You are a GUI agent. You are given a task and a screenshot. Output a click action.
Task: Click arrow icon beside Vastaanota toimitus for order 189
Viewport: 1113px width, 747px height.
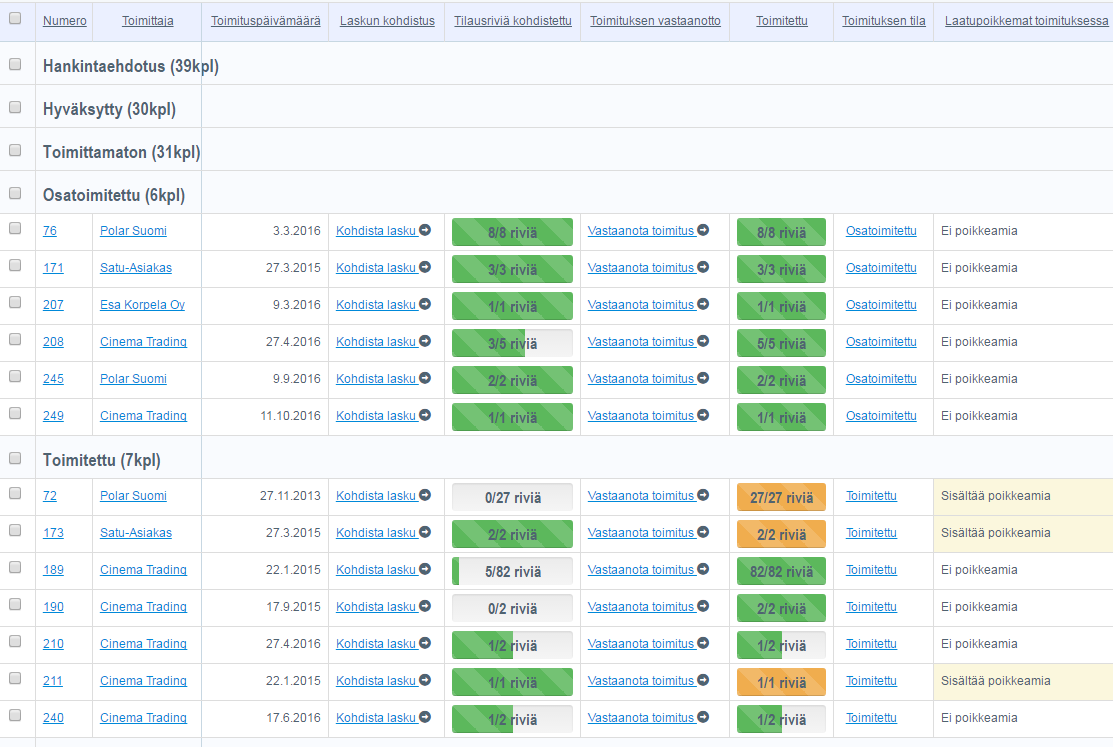point(703,570)
